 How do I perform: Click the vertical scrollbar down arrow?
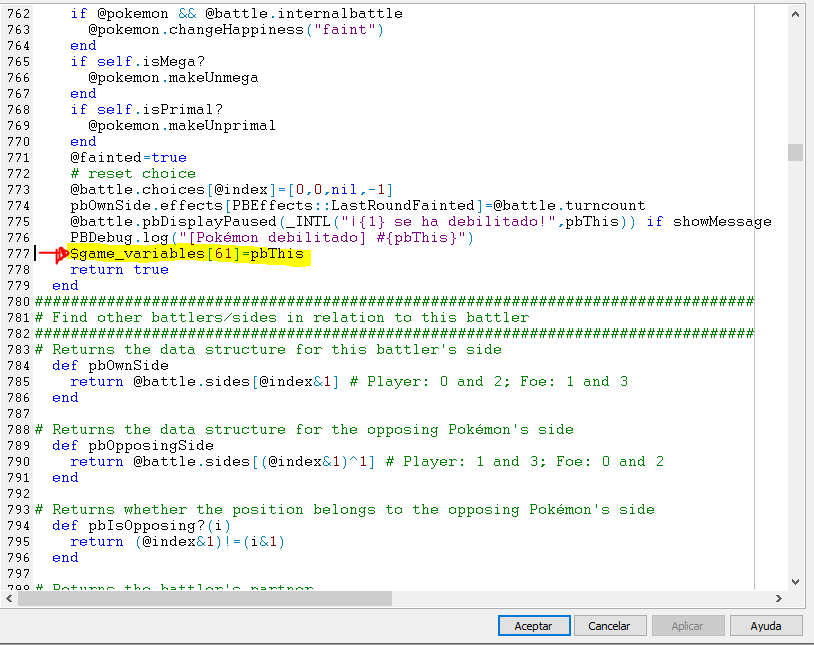(x=795, y=581)
